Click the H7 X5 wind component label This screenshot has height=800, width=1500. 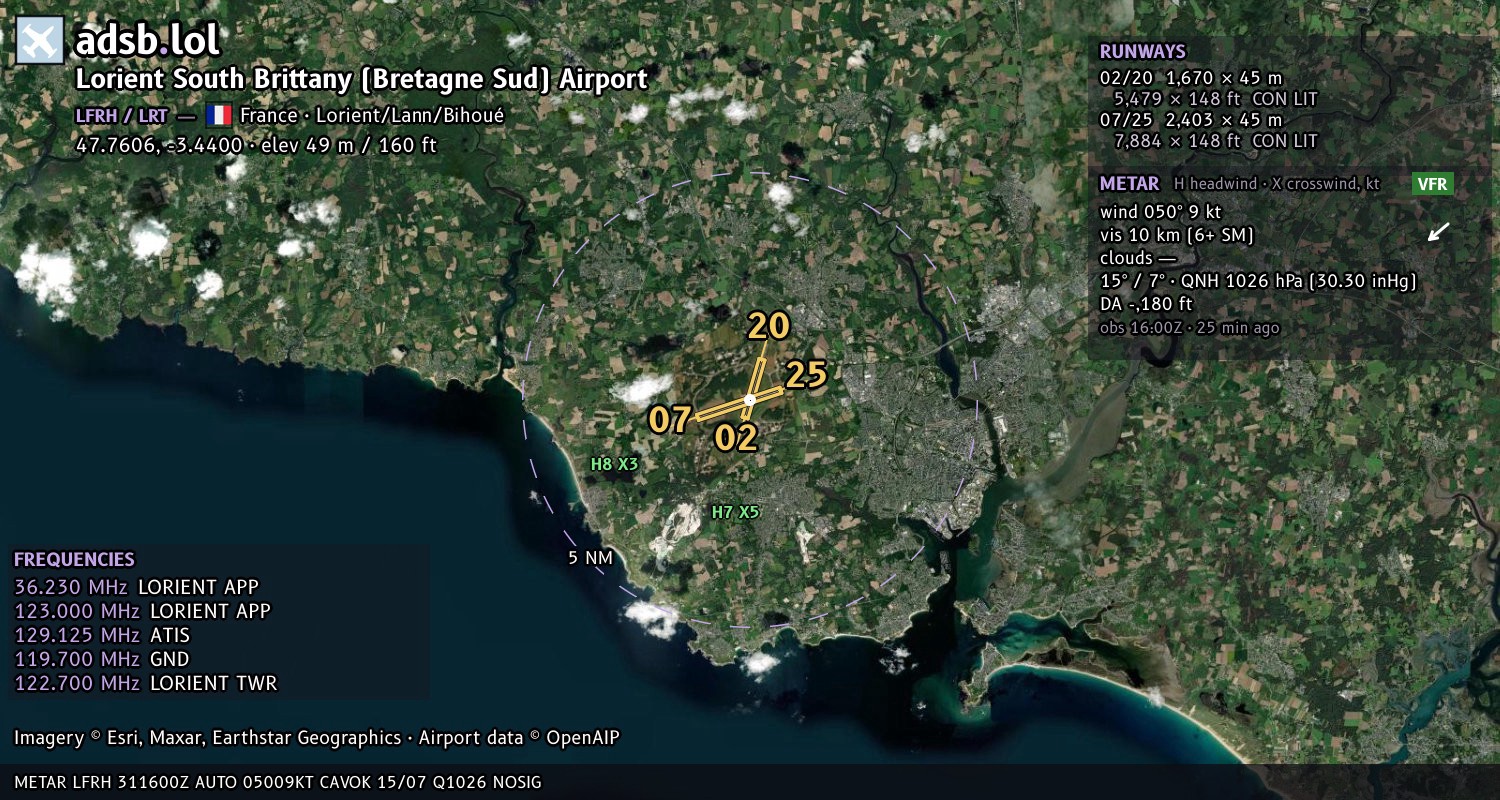pyautogui.click(x=735, y=512)
